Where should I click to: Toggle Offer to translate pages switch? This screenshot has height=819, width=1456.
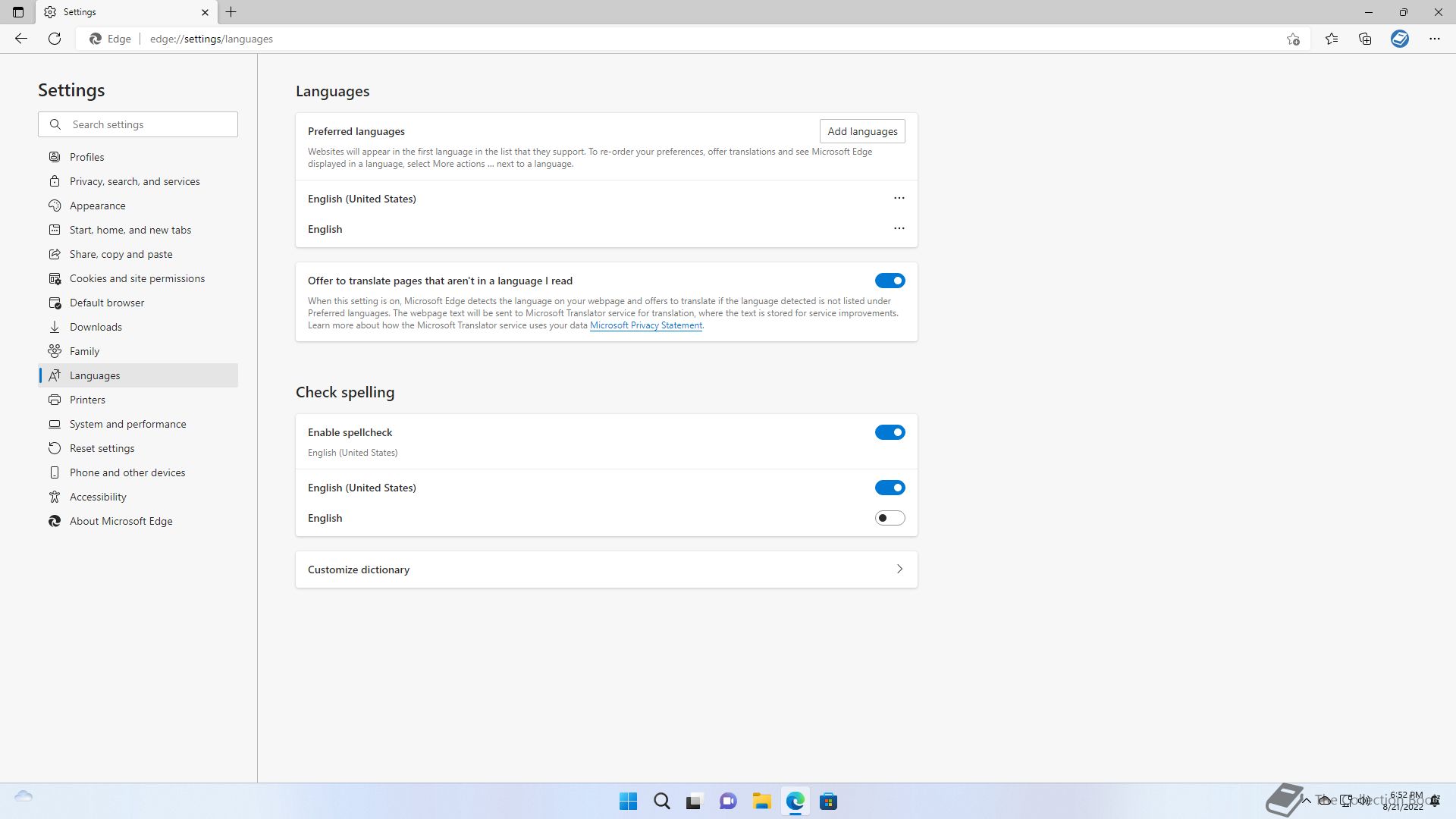(x=890, y=281)
